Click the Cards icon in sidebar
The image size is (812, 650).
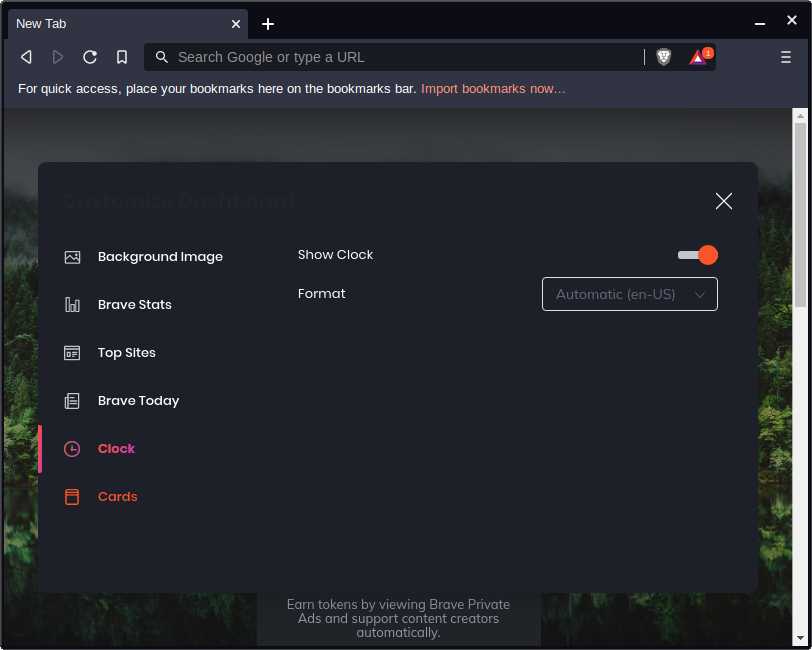tap(72, 497)
